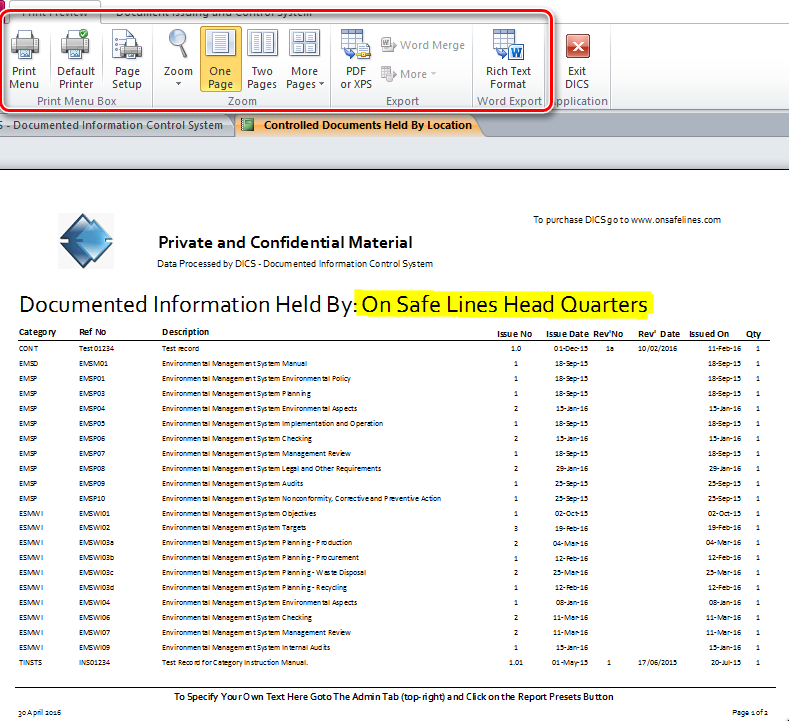Open the Document Issuing and Control System tab
This screenshot has height=721, width=789.
point(214,13)
